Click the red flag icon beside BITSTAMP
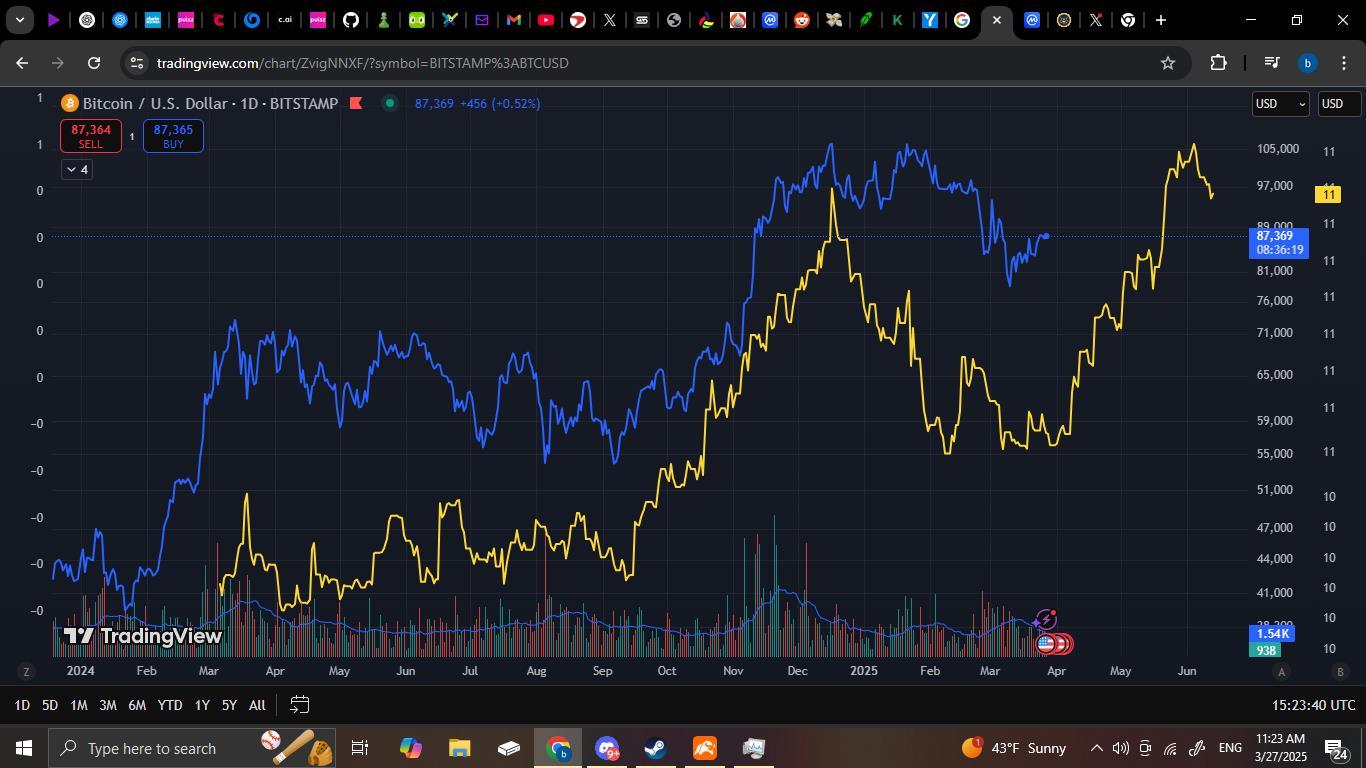The height and width of the screenshot is (768, 1366). pos(356,103)
